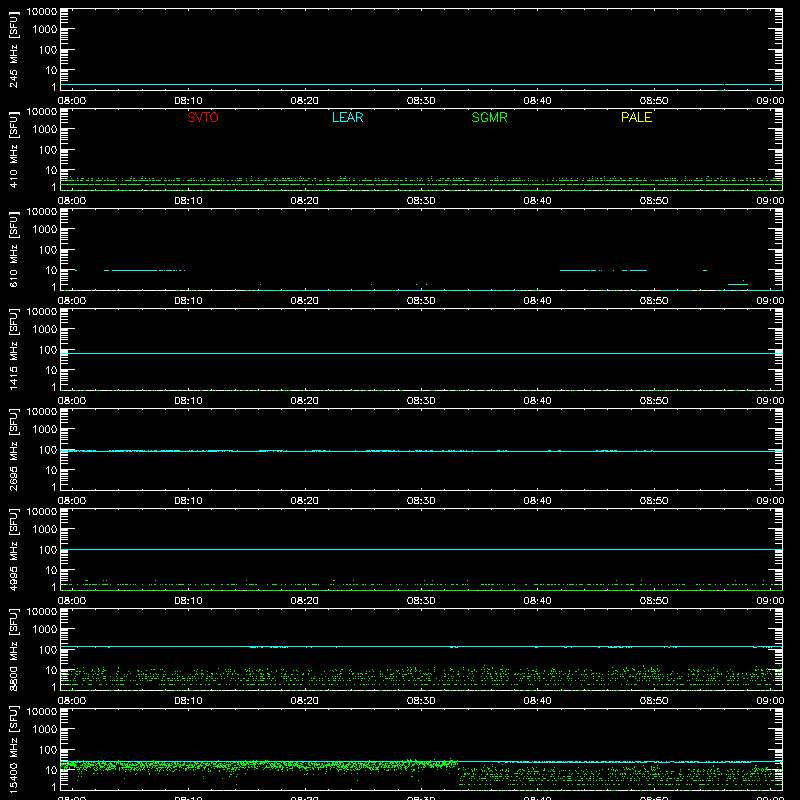Click 08:30 time label under 1415 MHz plot

[x=421, y=401]
